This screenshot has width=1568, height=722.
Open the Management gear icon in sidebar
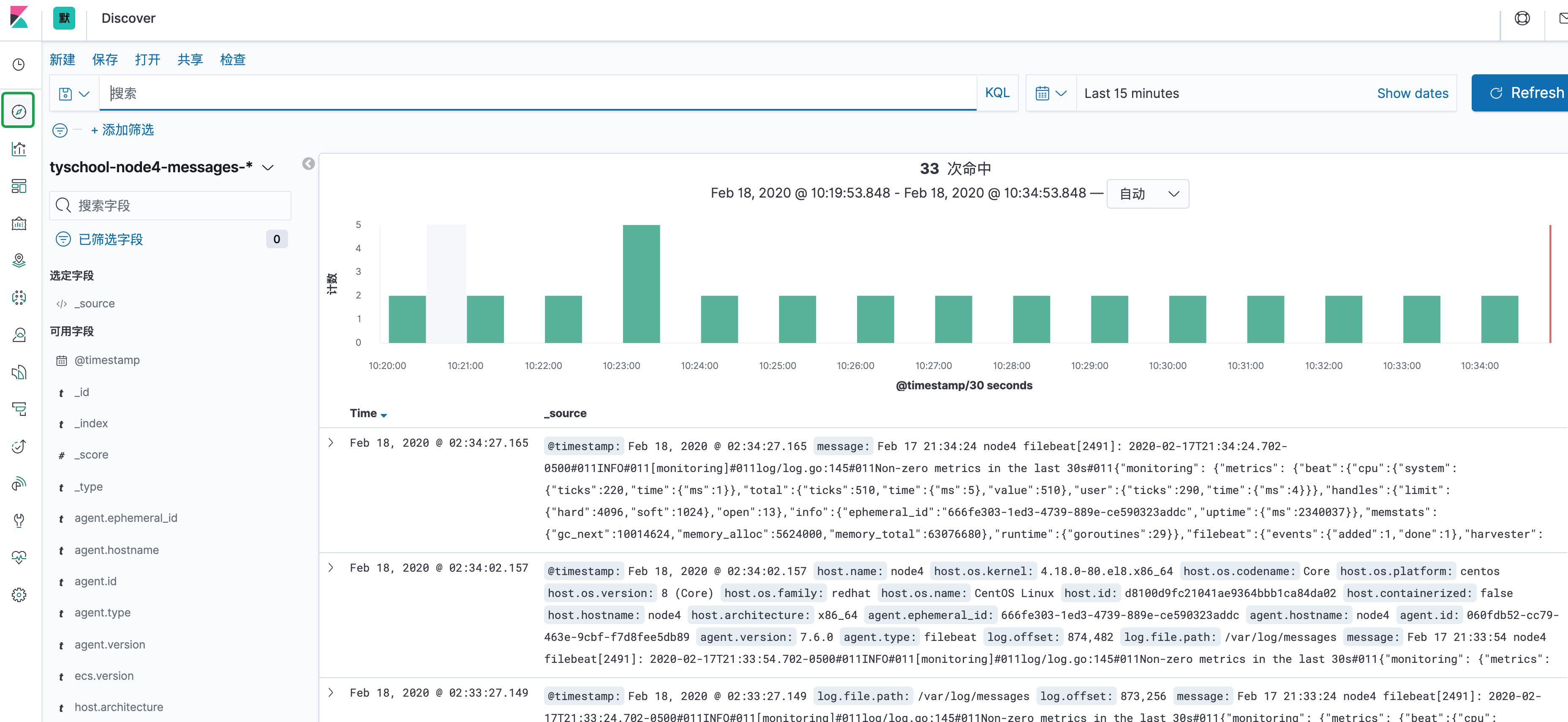tap(19, 595)
